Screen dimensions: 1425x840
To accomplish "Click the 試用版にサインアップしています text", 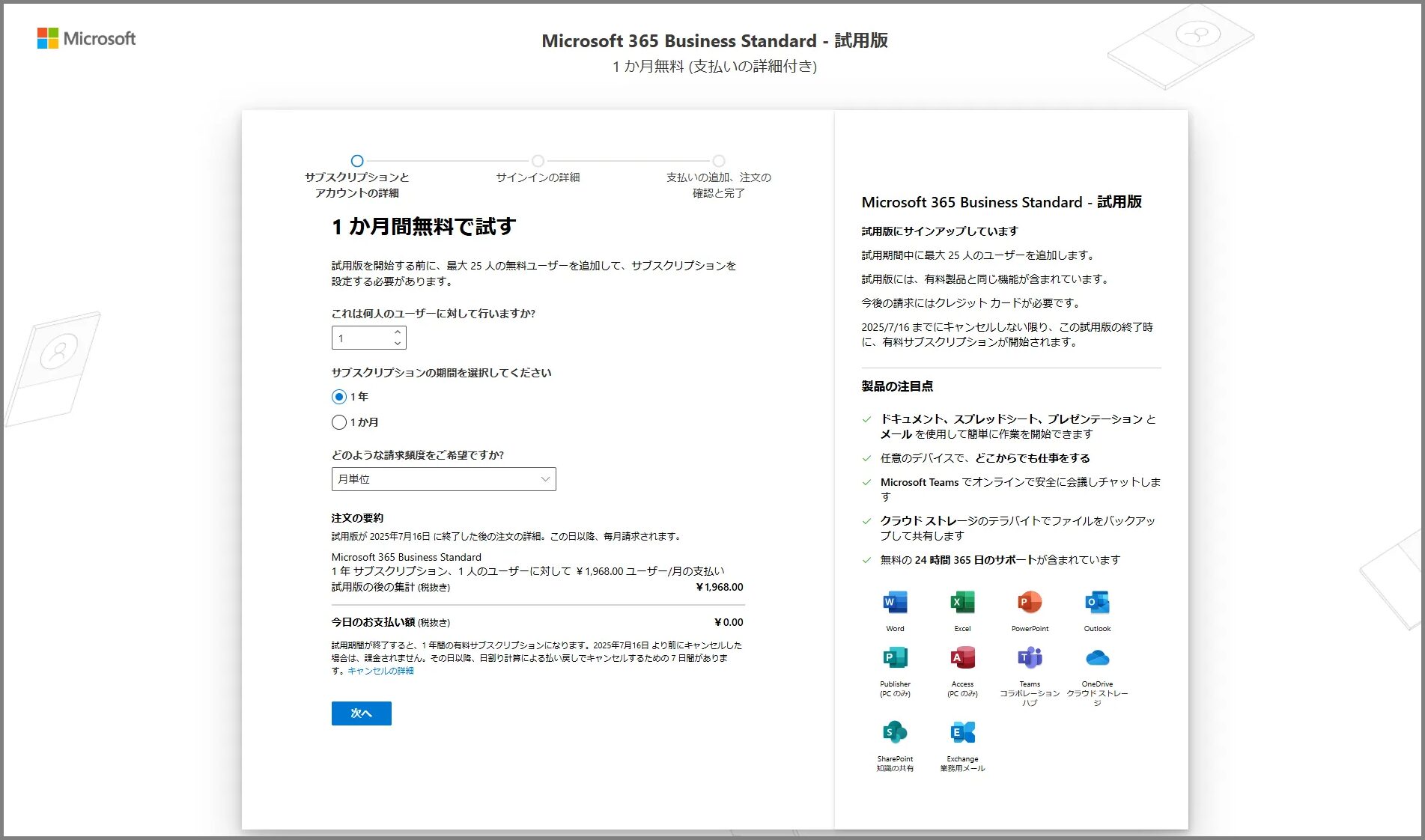I will point(940,231).
